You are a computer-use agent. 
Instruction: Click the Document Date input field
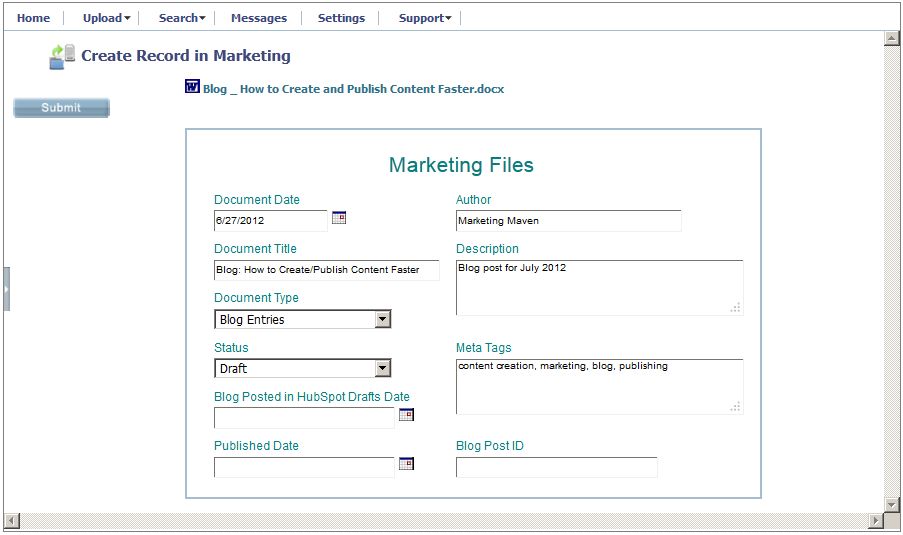[271, 221]
